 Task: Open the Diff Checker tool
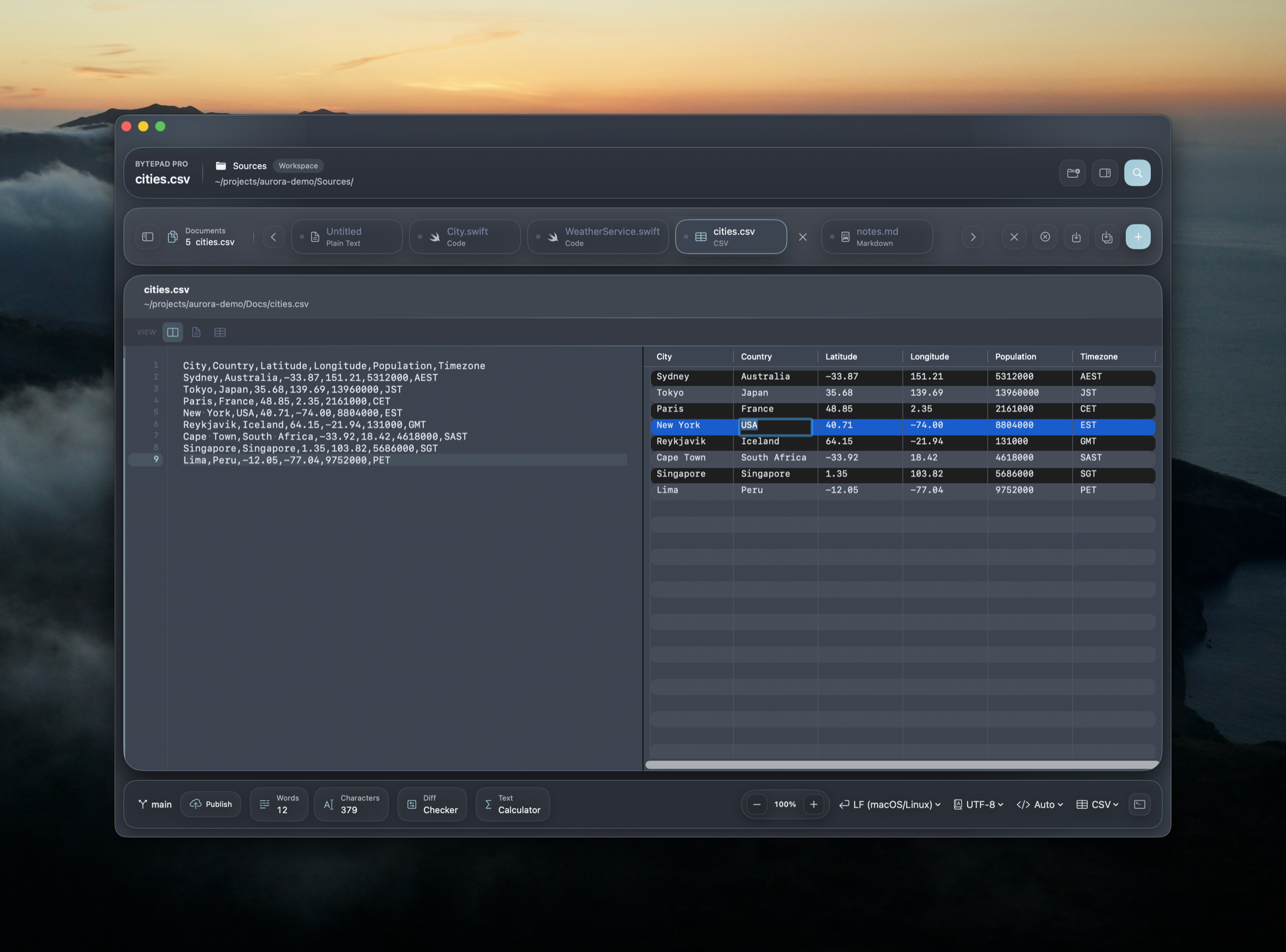432,804
